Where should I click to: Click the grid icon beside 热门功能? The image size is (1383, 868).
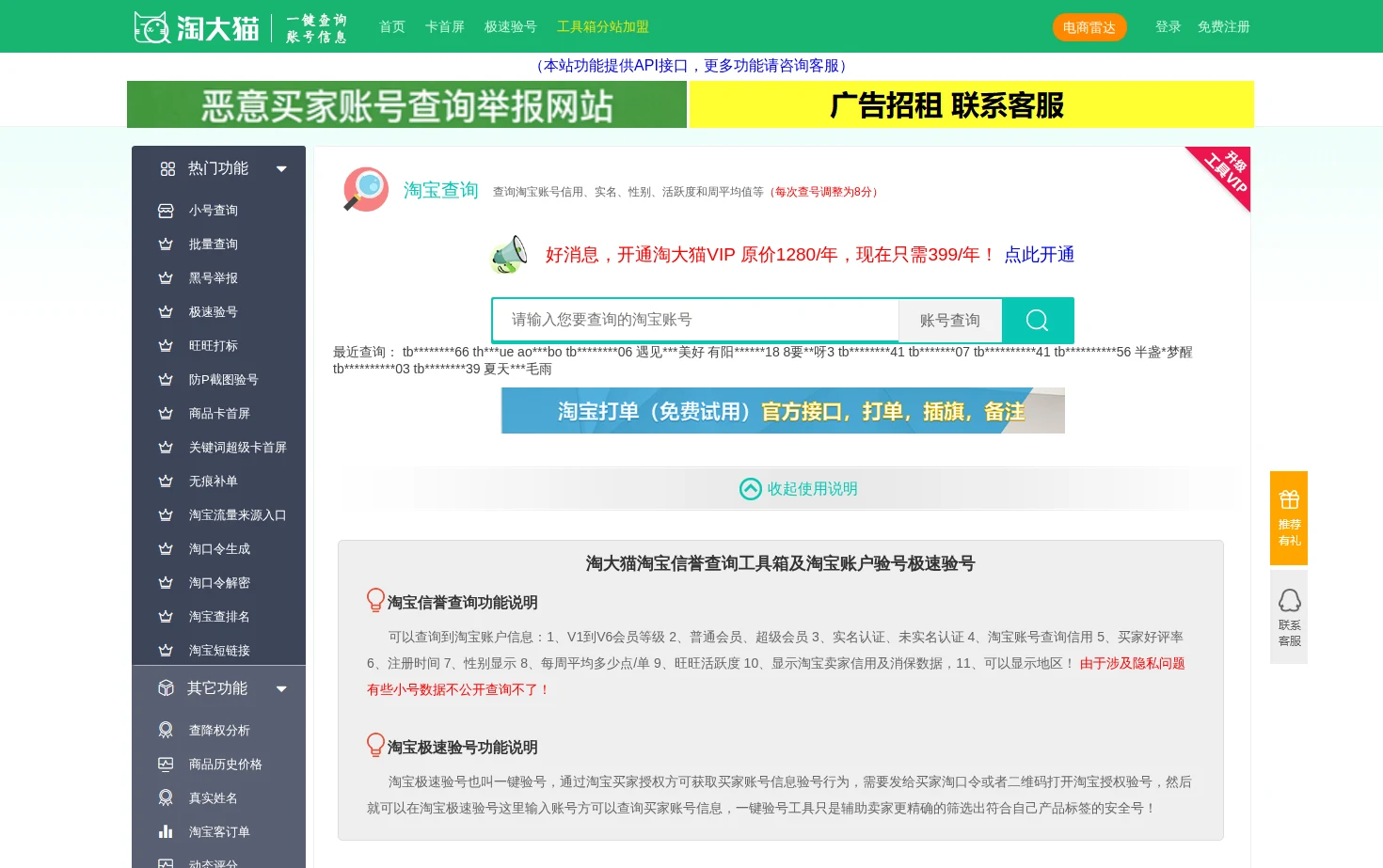[167, 169]
